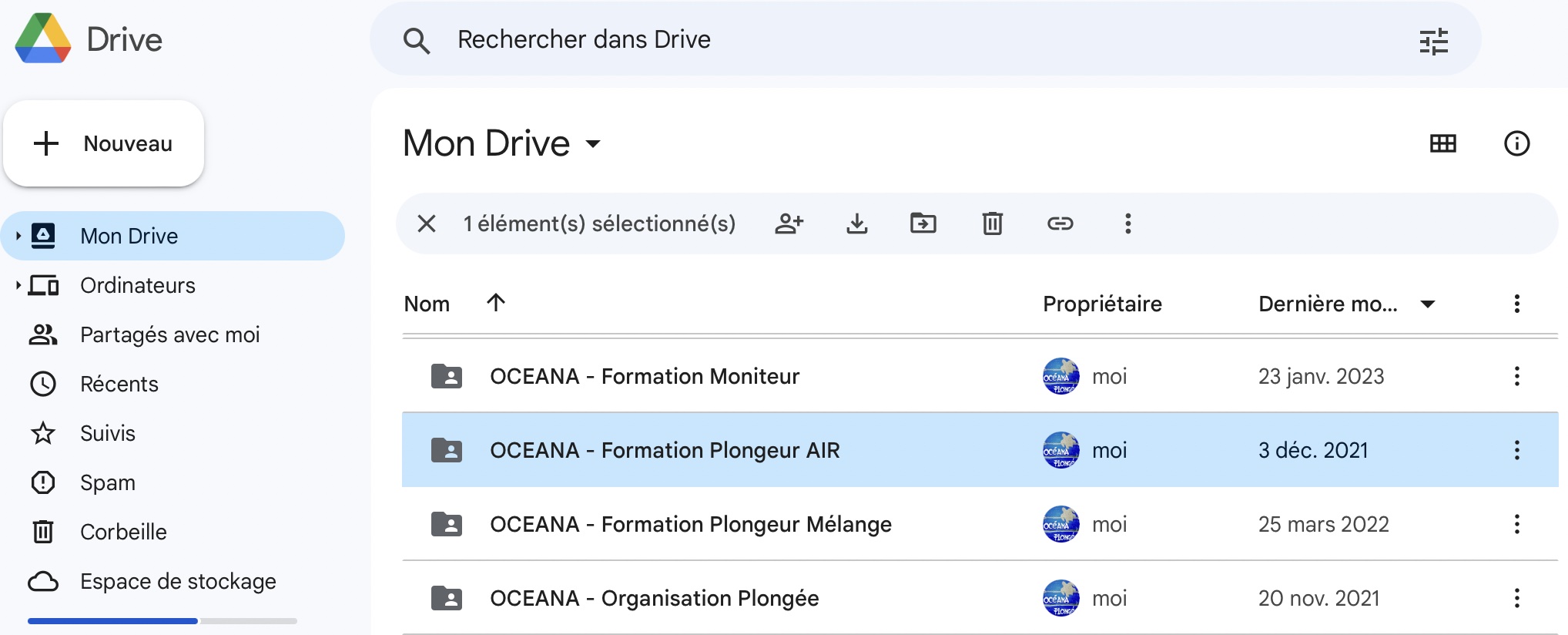Open more actions for OCEANA - Organisation Plongée
Image resolution: width=1568 pixels, height=635 pixels.
[x=1517, y=598]
